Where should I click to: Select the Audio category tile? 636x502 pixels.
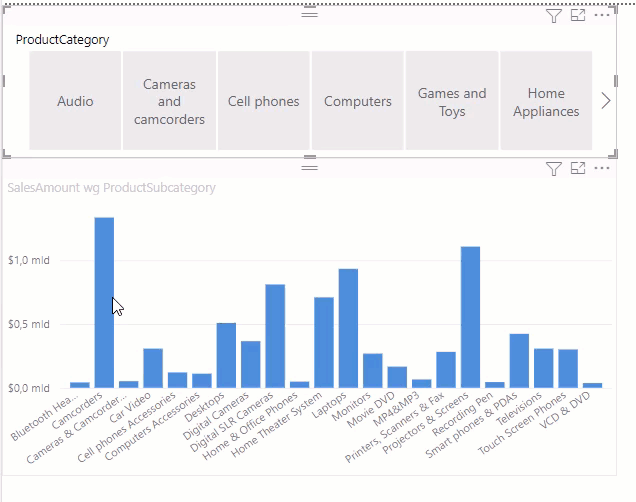(75, 101)
